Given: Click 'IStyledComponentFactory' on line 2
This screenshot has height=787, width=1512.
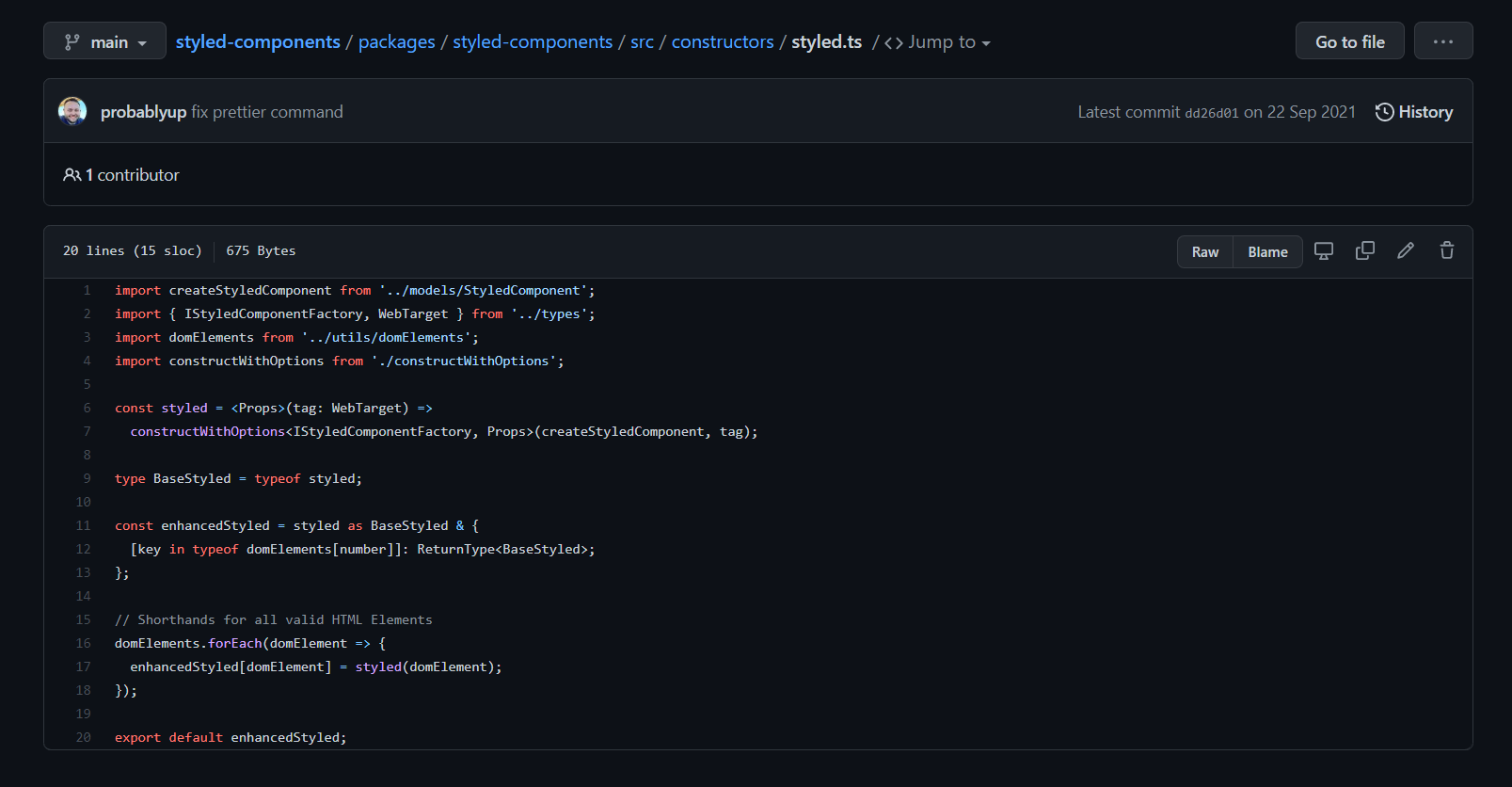Looking at the screenshot, I should pos(274,313).
